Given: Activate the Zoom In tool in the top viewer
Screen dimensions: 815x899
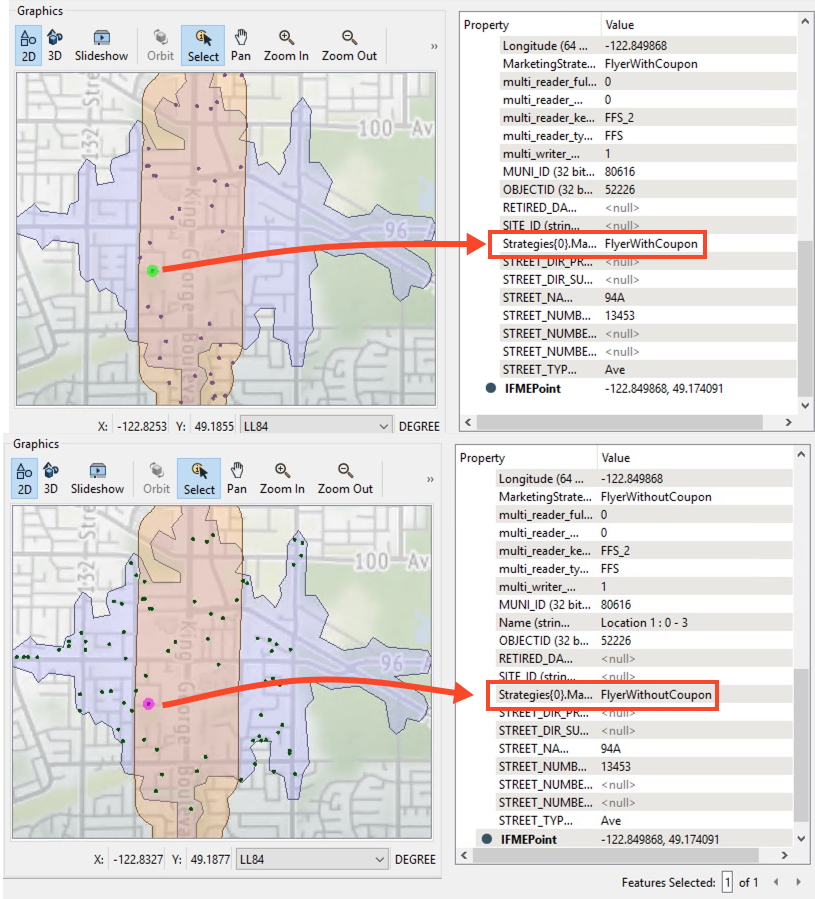Looking at the screenshot, I should 286,45.
